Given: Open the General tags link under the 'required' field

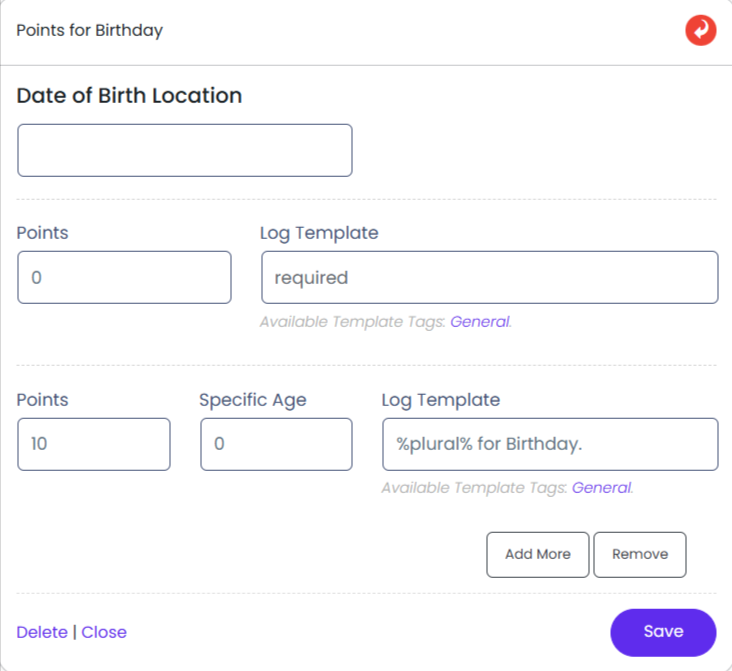Looking at the screenshot, I should point(479,322).
